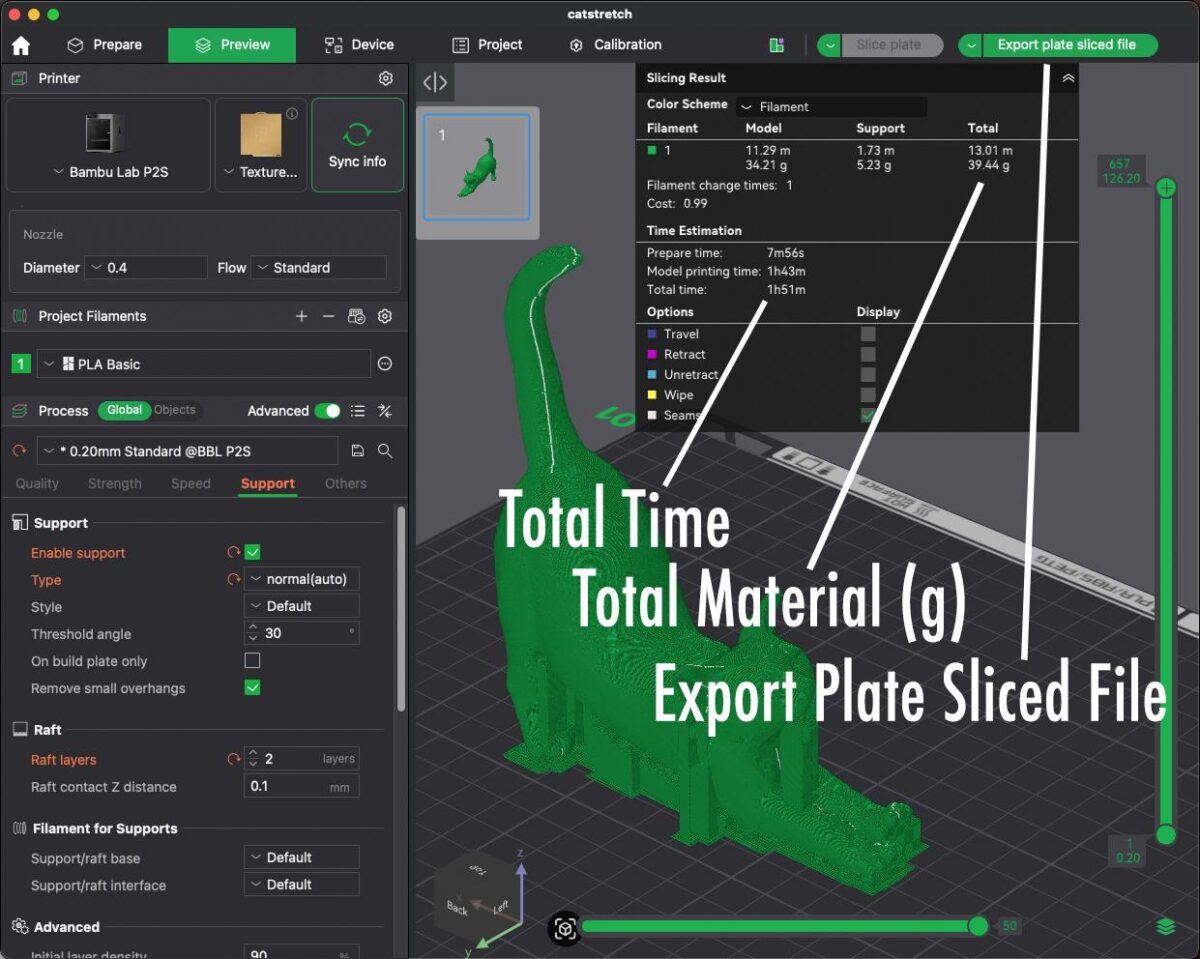Expand the PLA Basic filament dropdown
This screenshot has width=1200, height=959.
pos(204,364)
